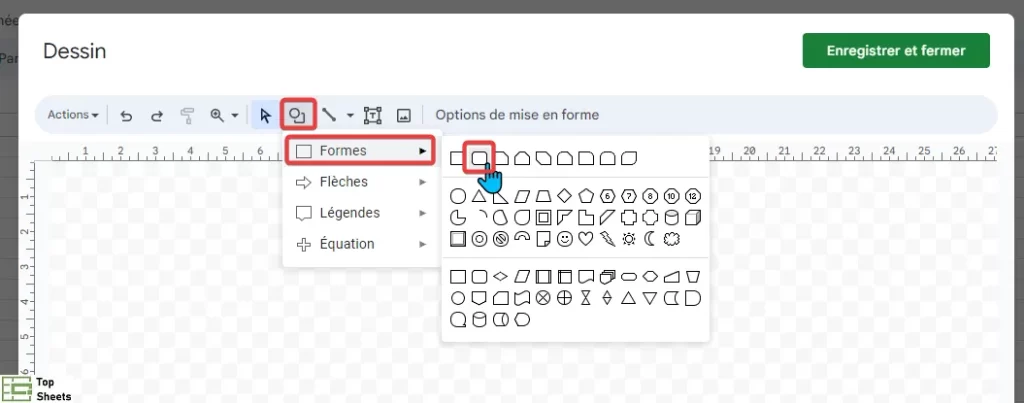Viewport: 1024px width, 403px height.
Task: Pick the smiley face shape
Action: [x=565, y=240]
